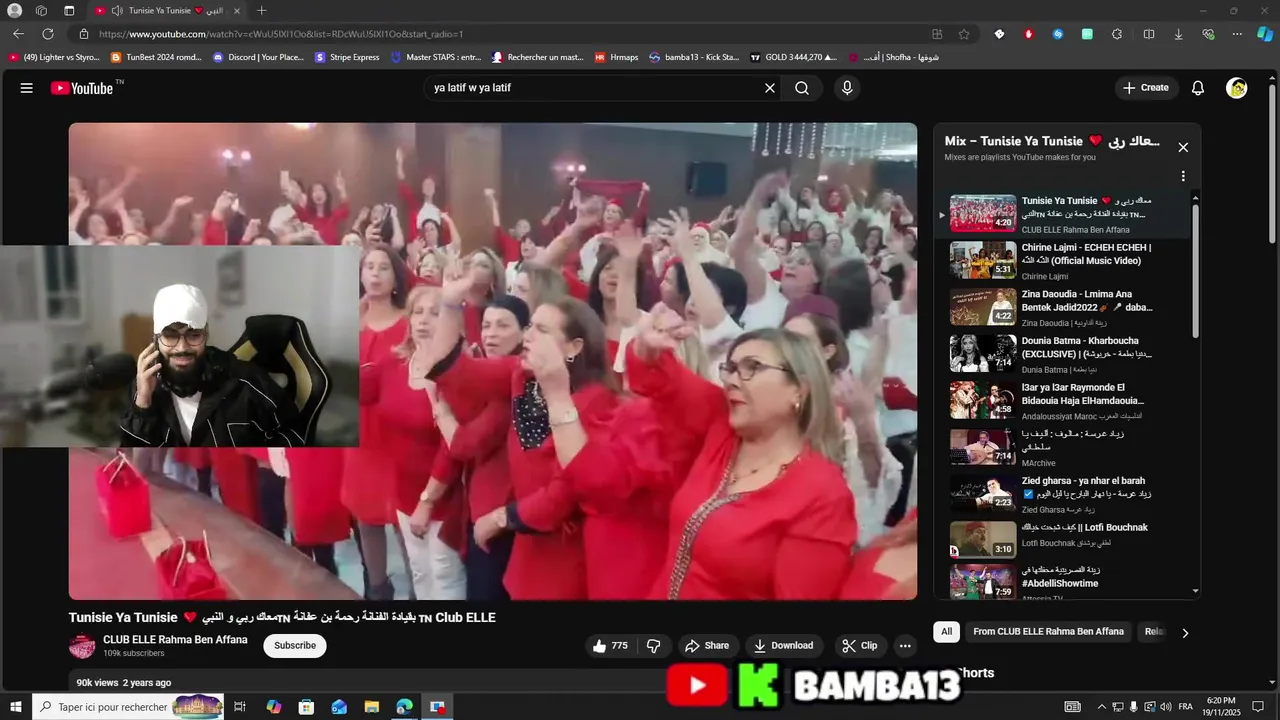Clear the search box with the X
Viewport: 1280px width, 720px height.
(x=770, y=88)
